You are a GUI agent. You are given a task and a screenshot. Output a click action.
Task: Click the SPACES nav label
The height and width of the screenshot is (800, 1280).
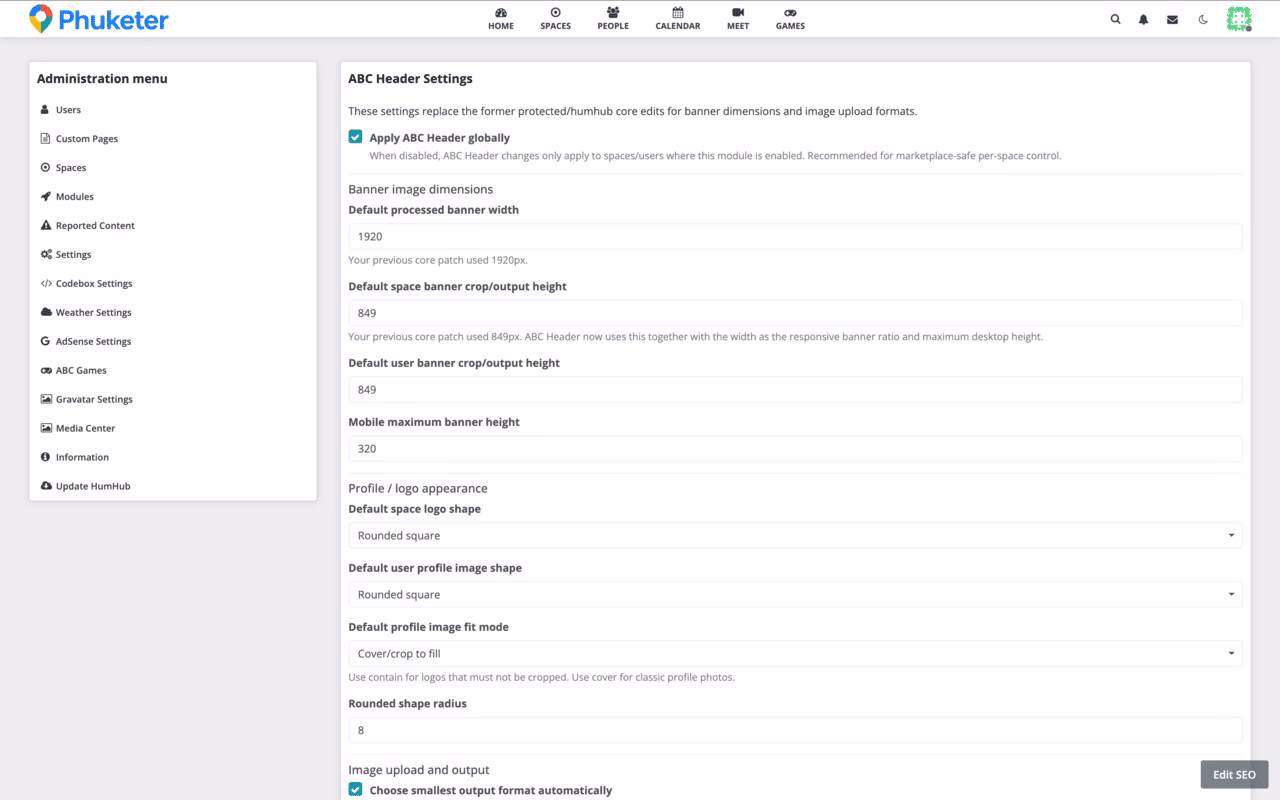pyautogui.click(x=555, y=26)
